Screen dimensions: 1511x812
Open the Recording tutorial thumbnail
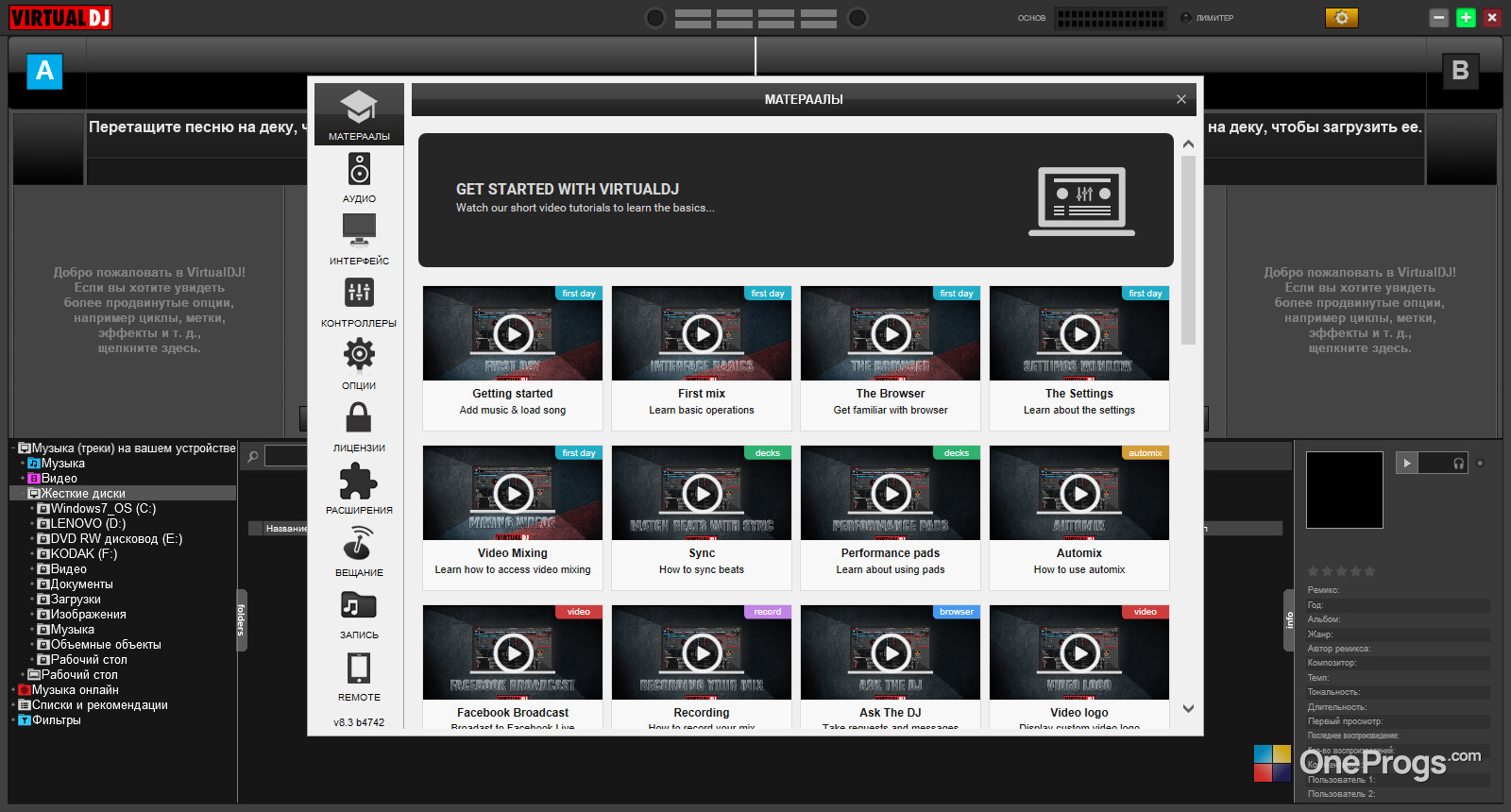(x=702, y=652)
